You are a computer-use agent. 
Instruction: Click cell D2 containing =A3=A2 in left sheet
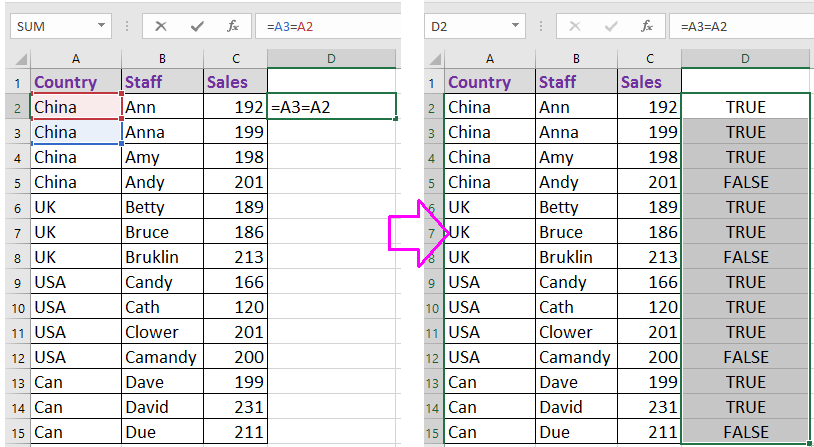coord(332,106)
